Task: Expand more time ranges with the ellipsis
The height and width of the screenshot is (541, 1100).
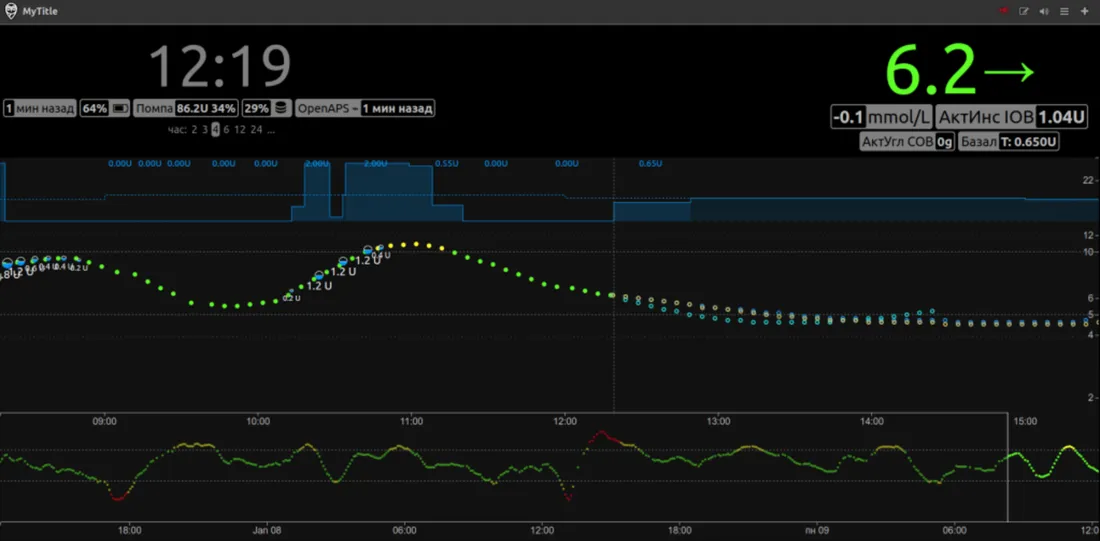Action: [x=271, y=130]
